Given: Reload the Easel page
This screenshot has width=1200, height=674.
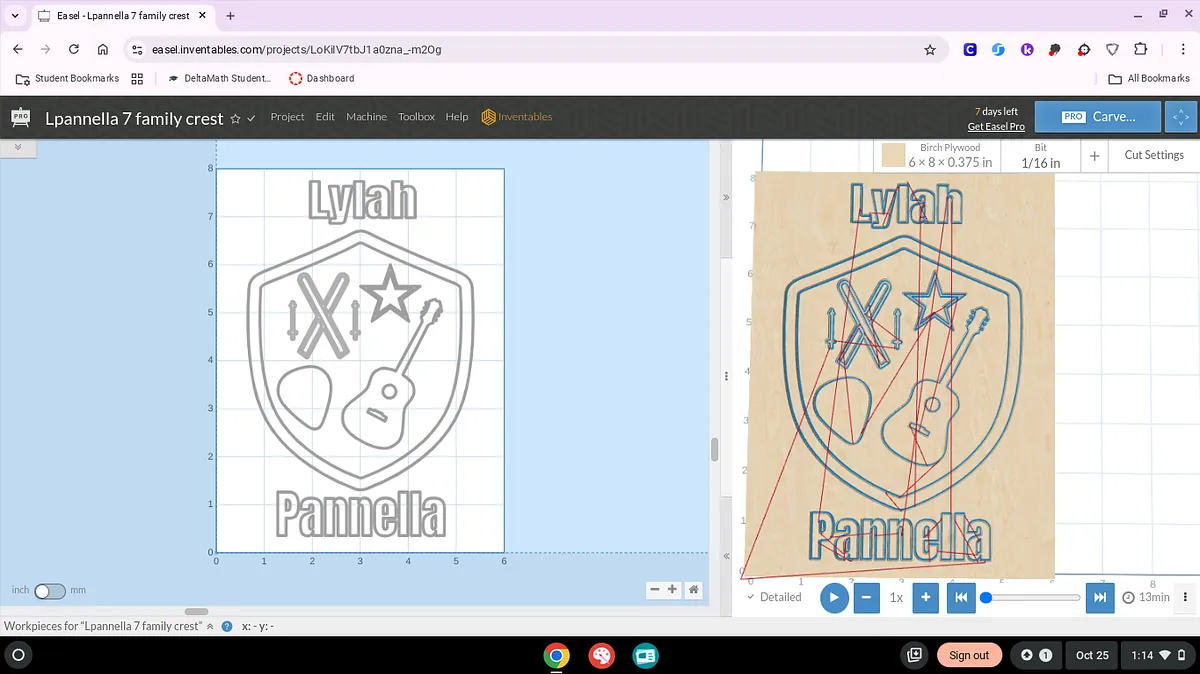Looking at the screenshot, I should click(74, 49).
